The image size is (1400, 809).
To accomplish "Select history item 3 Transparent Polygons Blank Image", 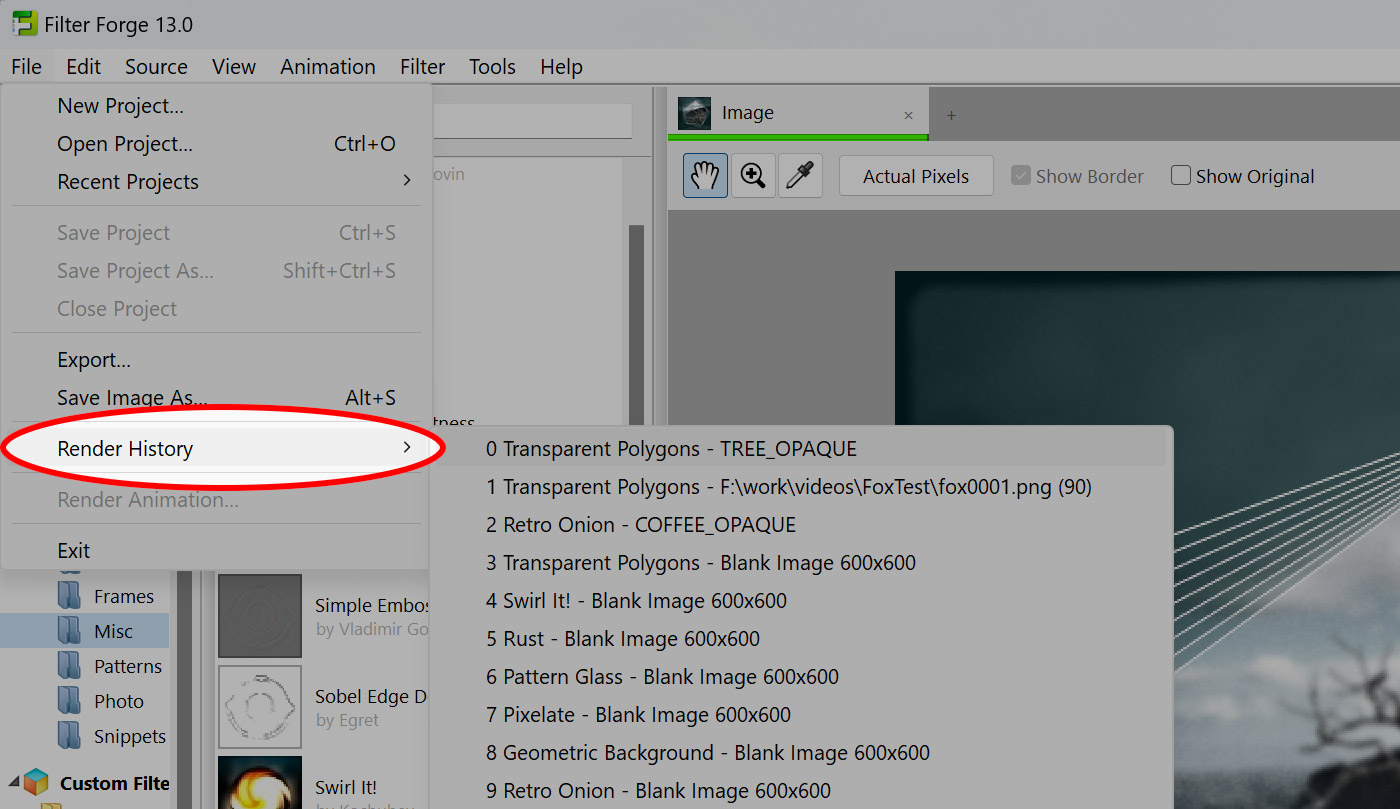I will (800, 563).
